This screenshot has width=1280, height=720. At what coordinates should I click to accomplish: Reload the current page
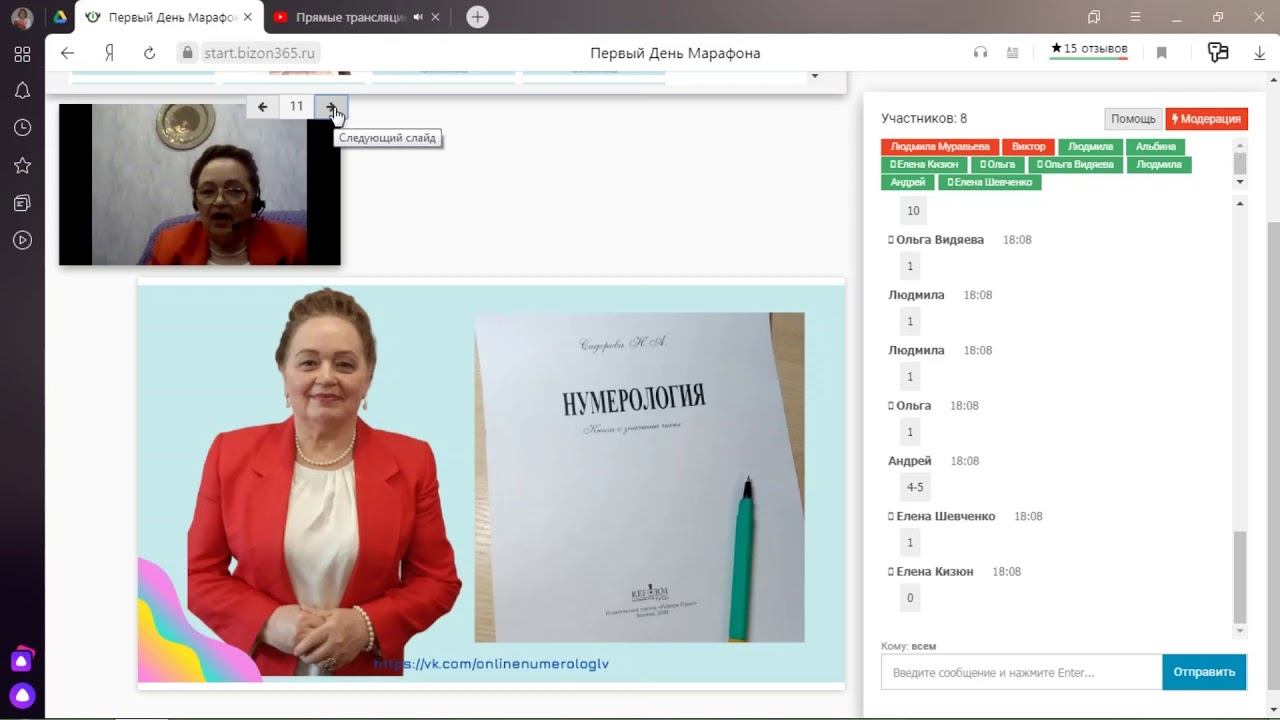click(x=149, y=53)
